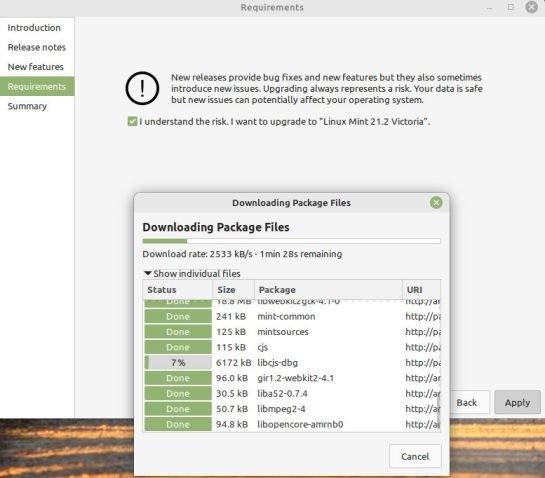Click the URI cell for mint-common
The width and height of the screenshot is (545, 478).
tap(423, 316)
